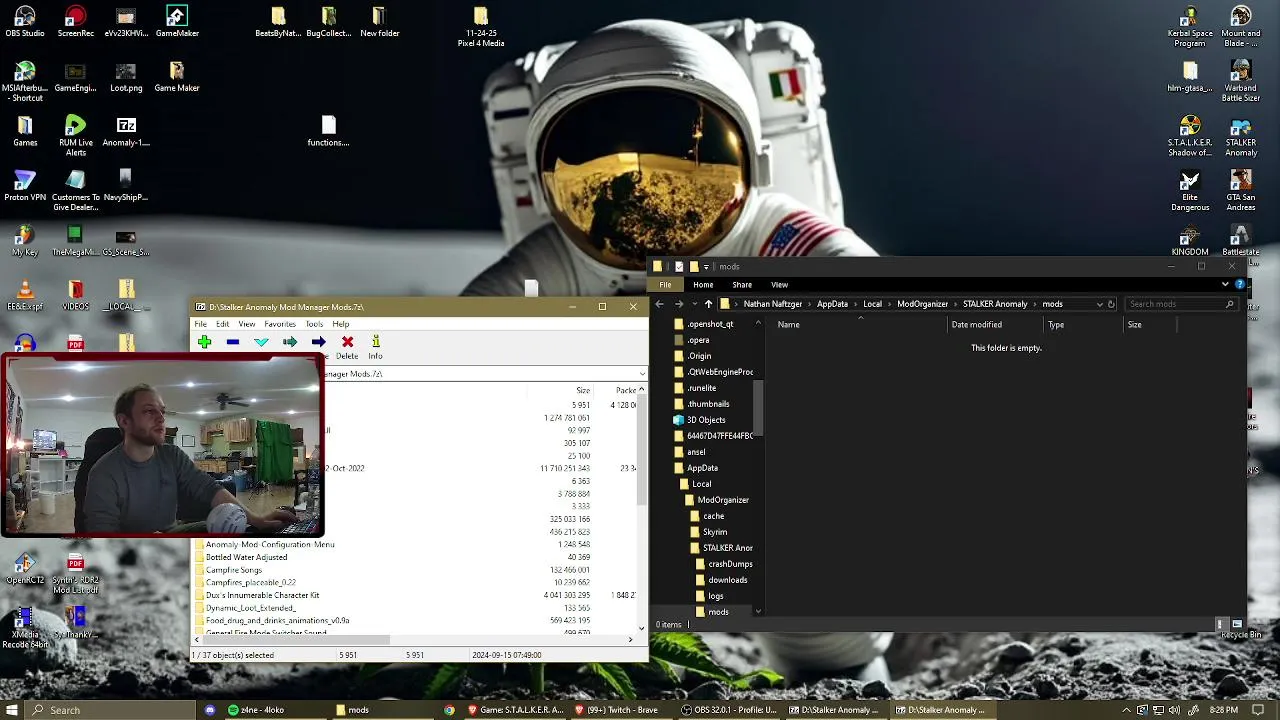The height and width of the screenshot is (720, 1280).
Task: Click the Windows taskbar Search box
Action: (110, 710)
